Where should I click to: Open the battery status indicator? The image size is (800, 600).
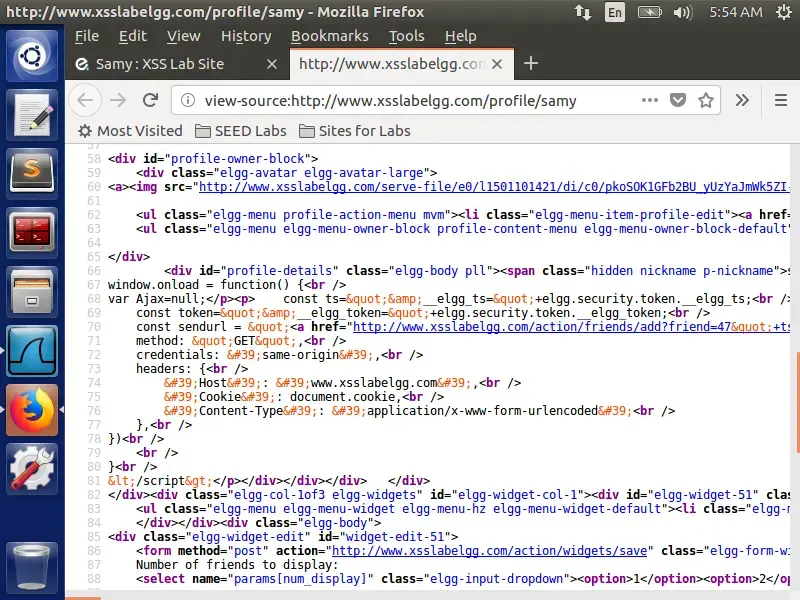[x=649, y=12]
